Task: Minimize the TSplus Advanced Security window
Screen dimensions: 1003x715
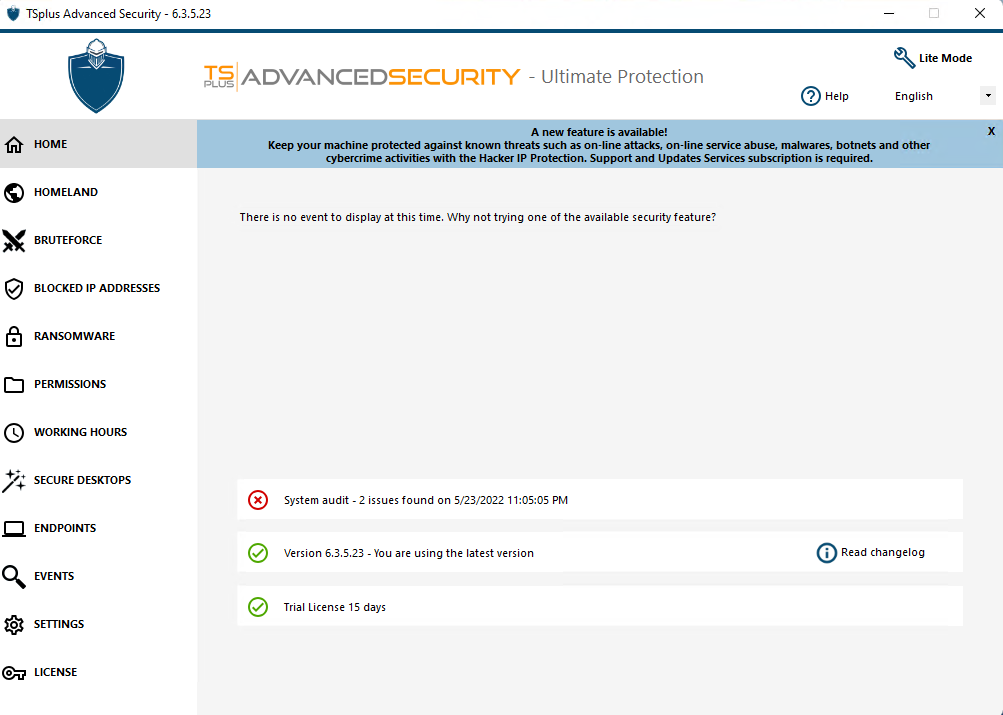Action: tap(888, 13)
